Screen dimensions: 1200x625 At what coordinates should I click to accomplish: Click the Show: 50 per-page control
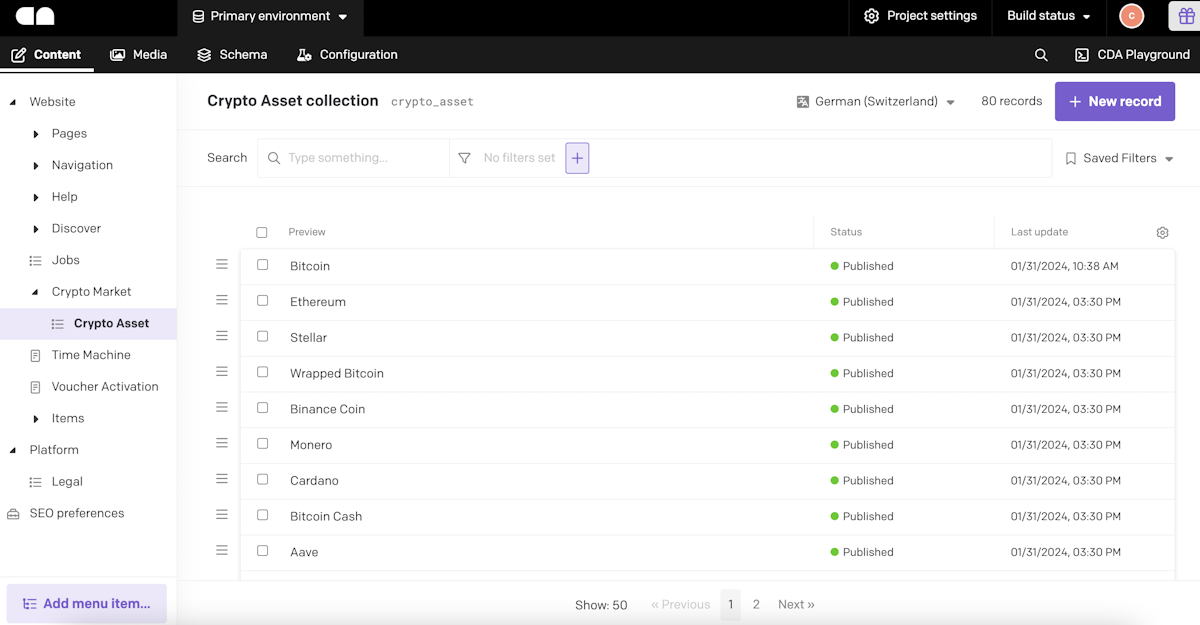click(x=601, y=605)
